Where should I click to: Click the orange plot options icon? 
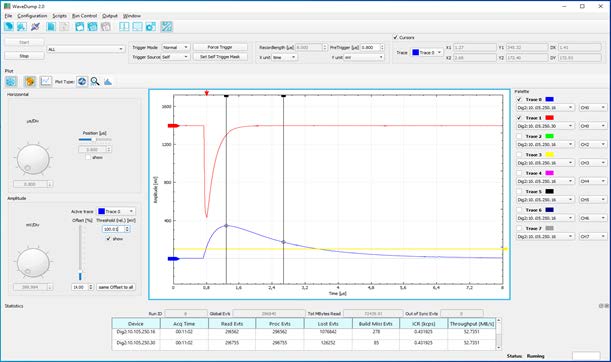coord(29,81)
